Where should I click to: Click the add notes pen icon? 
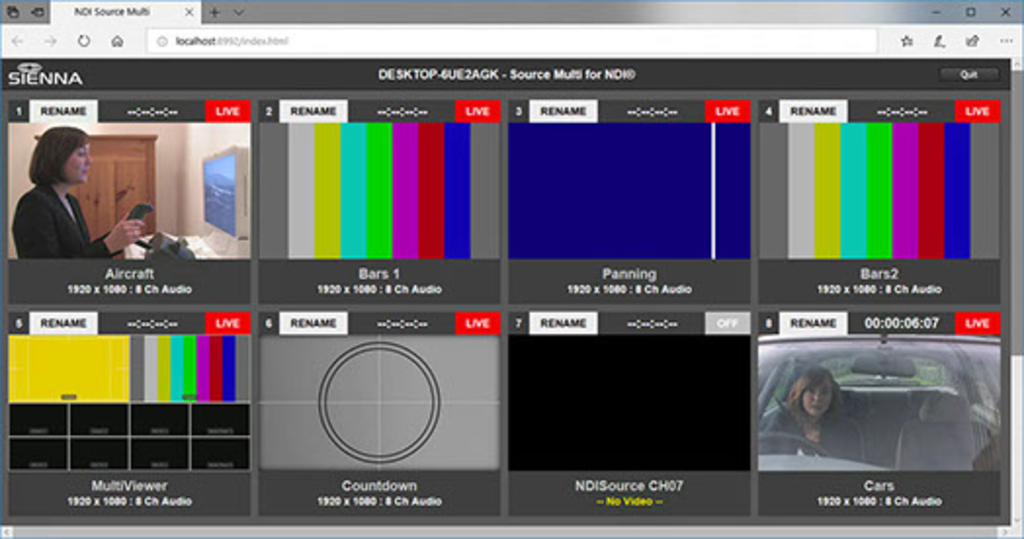click(939, 41)
